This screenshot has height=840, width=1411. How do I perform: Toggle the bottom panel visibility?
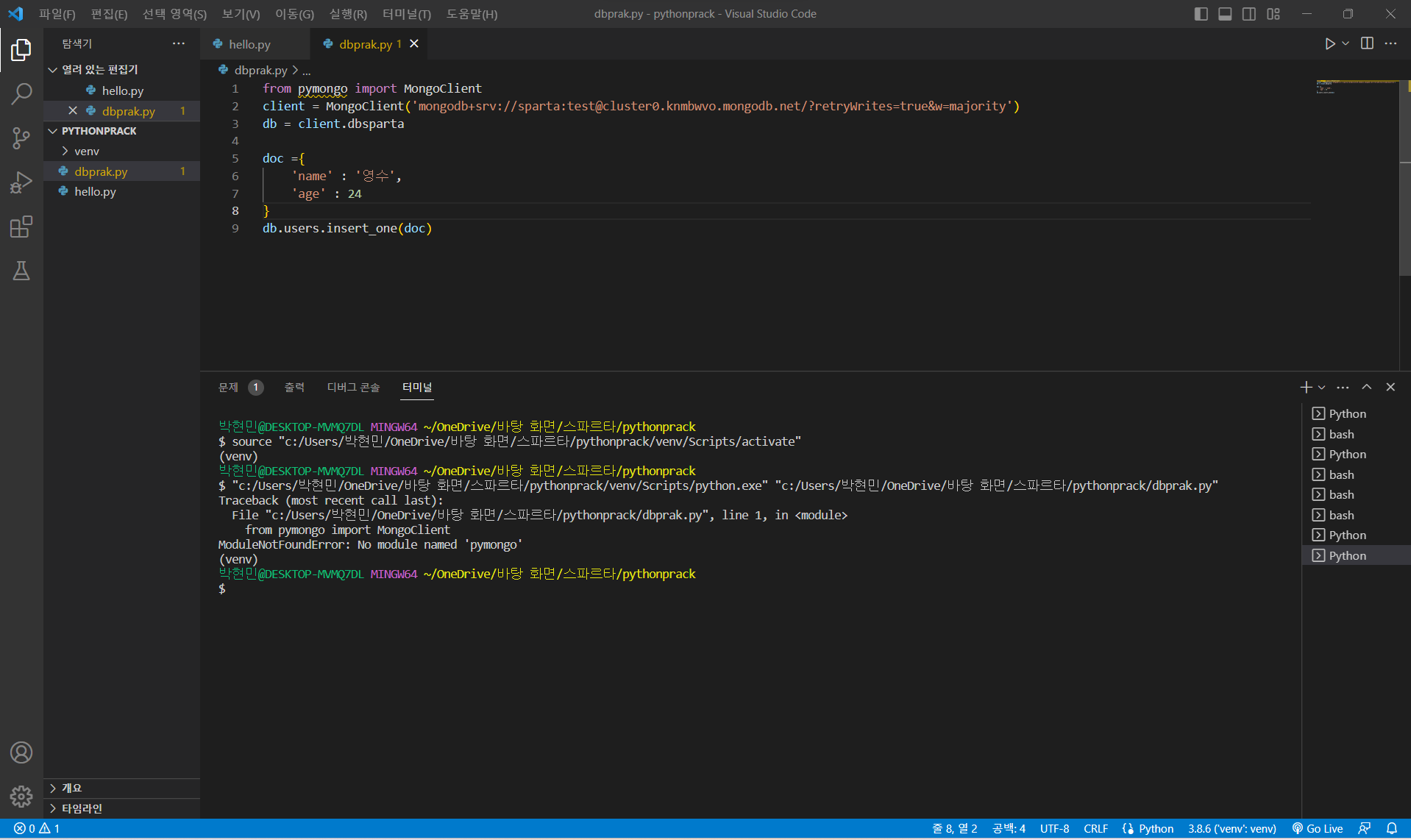(x=1225, y=14)
